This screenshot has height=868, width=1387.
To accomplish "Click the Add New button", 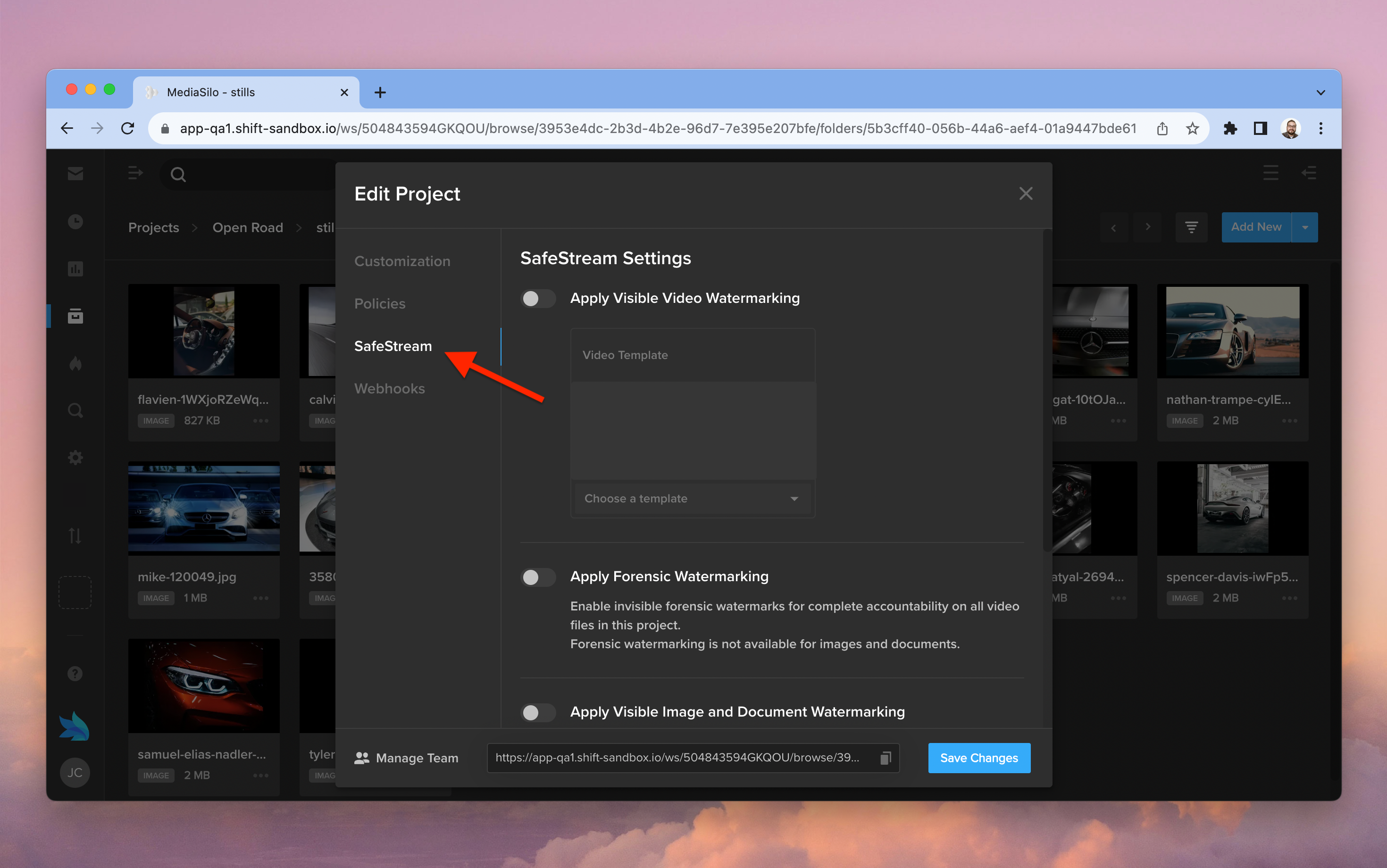I will (x=1256, y=227).
